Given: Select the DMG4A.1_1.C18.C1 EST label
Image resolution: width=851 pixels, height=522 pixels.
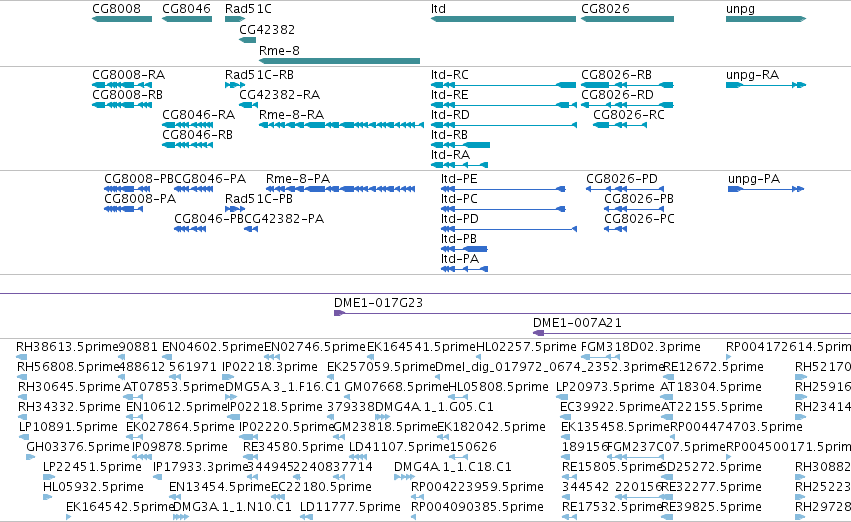Looking at the screenshot, I should pos(453,467).
